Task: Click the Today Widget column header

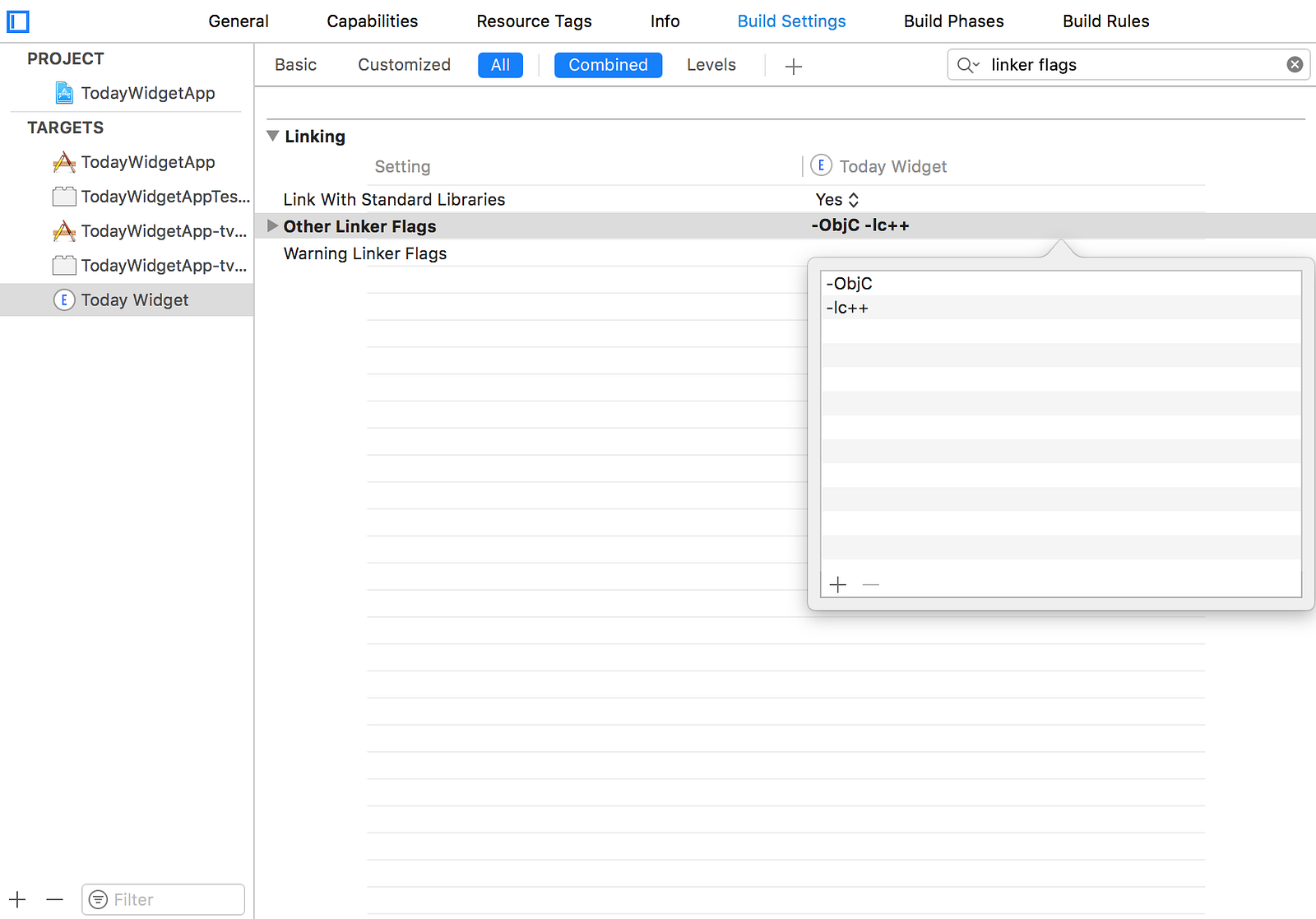Action: click(893, 166)
